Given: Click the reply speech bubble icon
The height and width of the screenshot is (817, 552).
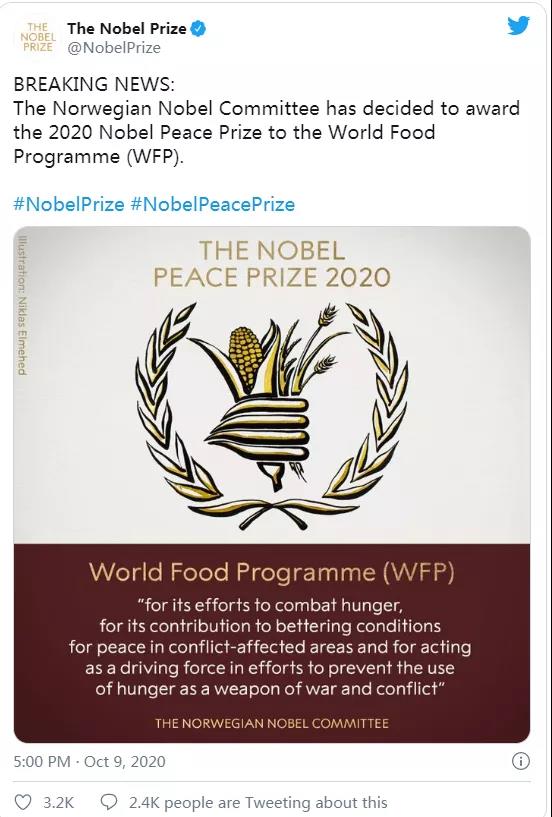Looking at the screenshot, I should 108,802.
